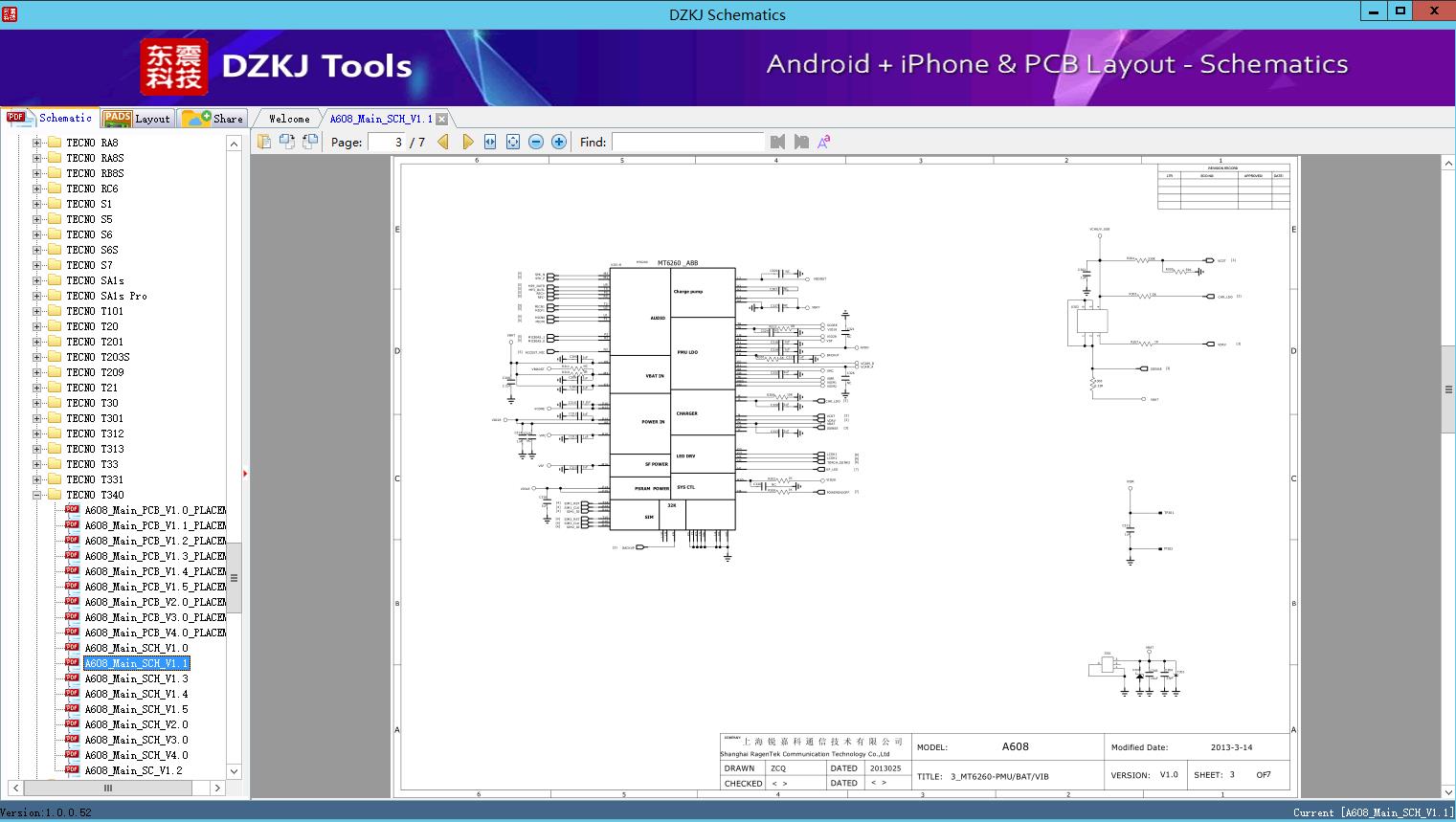The image size is (1456, 822).
Task: Fit page to width
Action: click(x=490, y=142)
